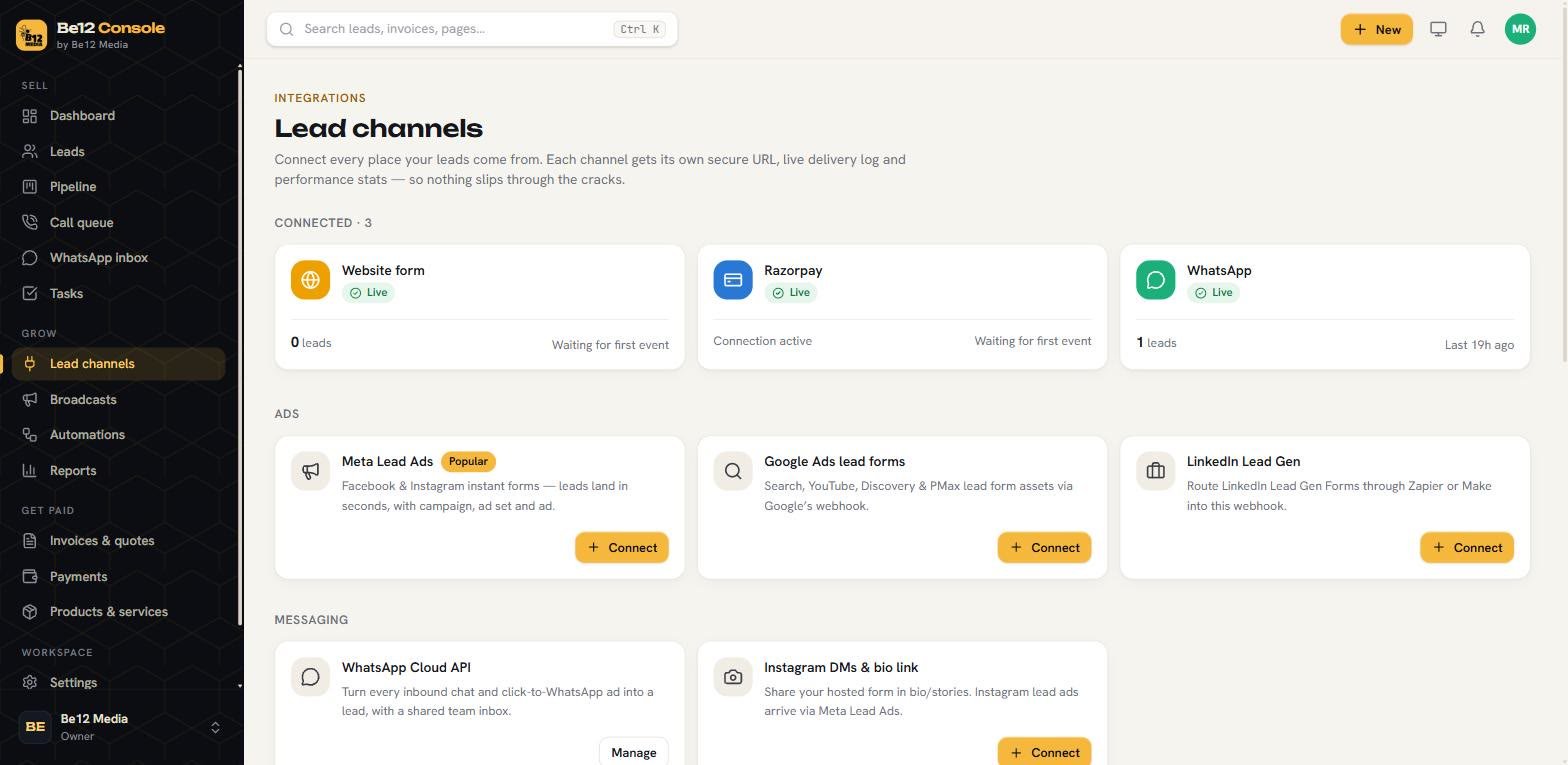
Task: Focus the search leads, invoices field
Action: (472, 29)
